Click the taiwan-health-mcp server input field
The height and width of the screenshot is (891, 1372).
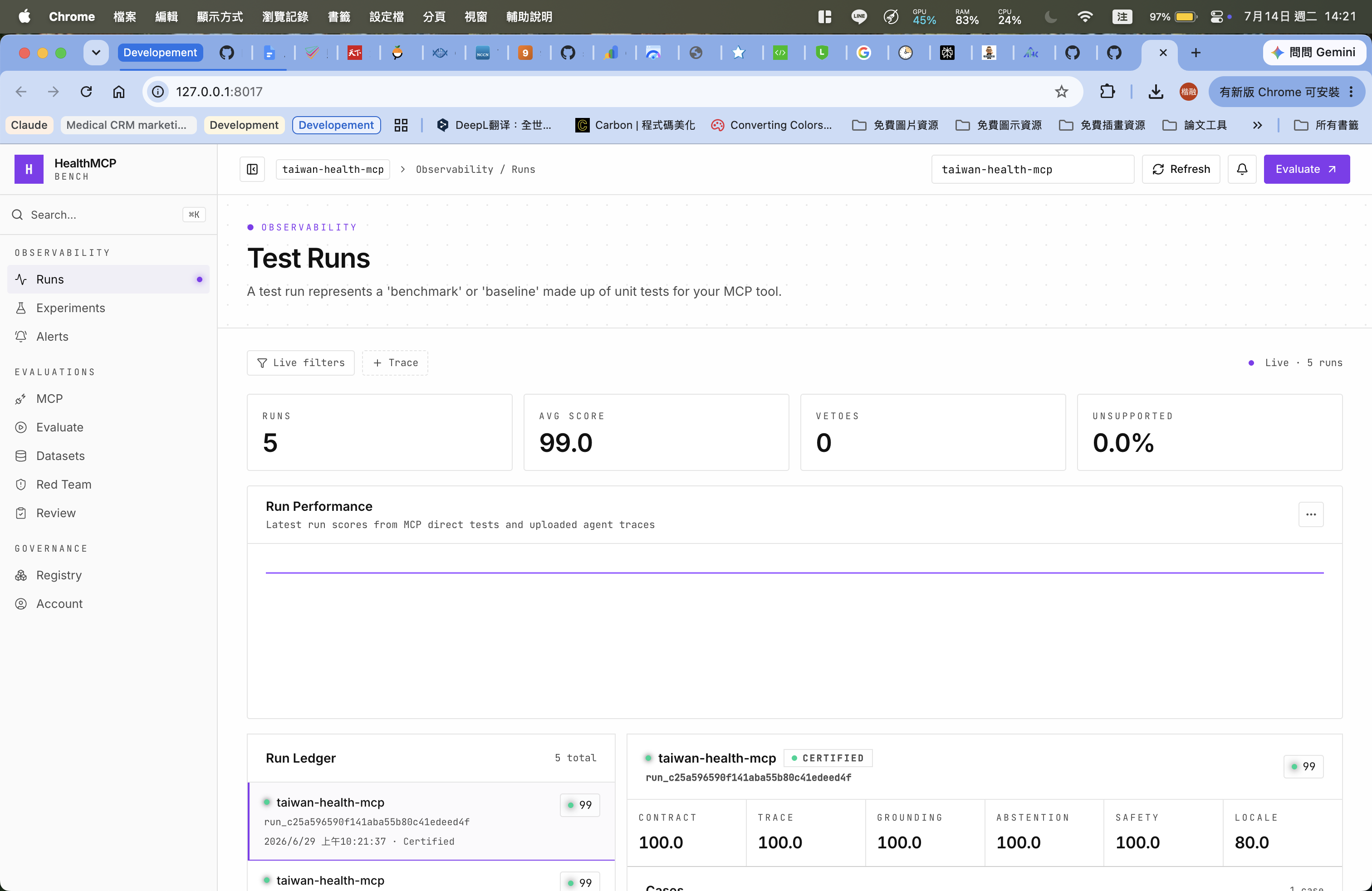pos(1033,169)
